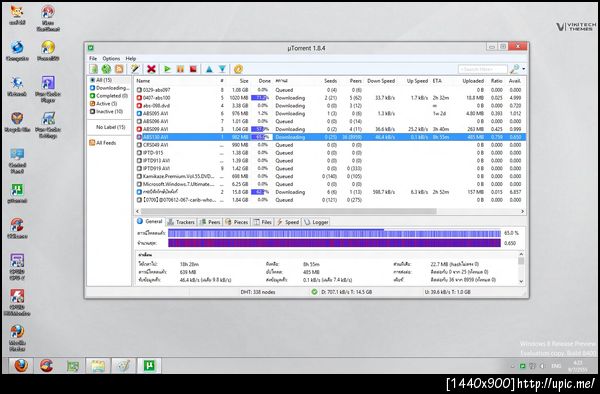This screenshot has height=394, width=600.
Task: Sort torrents by ETA column header
Action: [x=437, y=81]
